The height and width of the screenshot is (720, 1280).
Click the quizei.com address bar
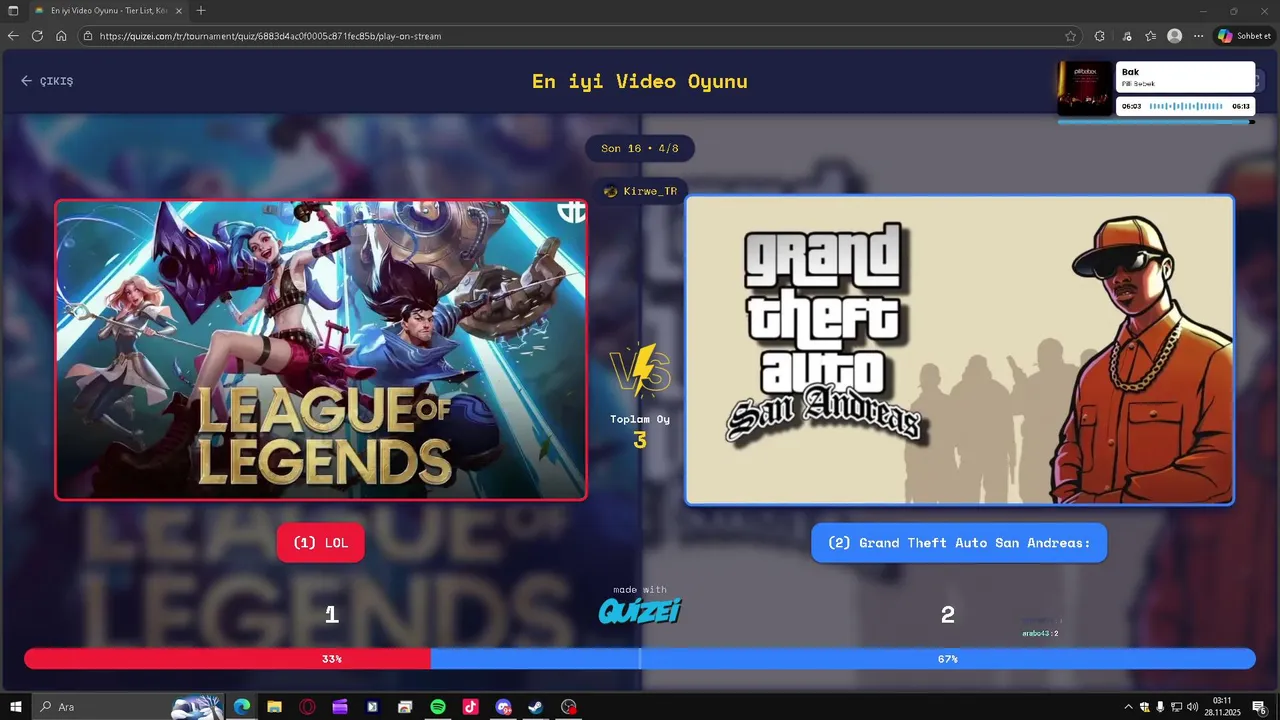pos(580,36)
